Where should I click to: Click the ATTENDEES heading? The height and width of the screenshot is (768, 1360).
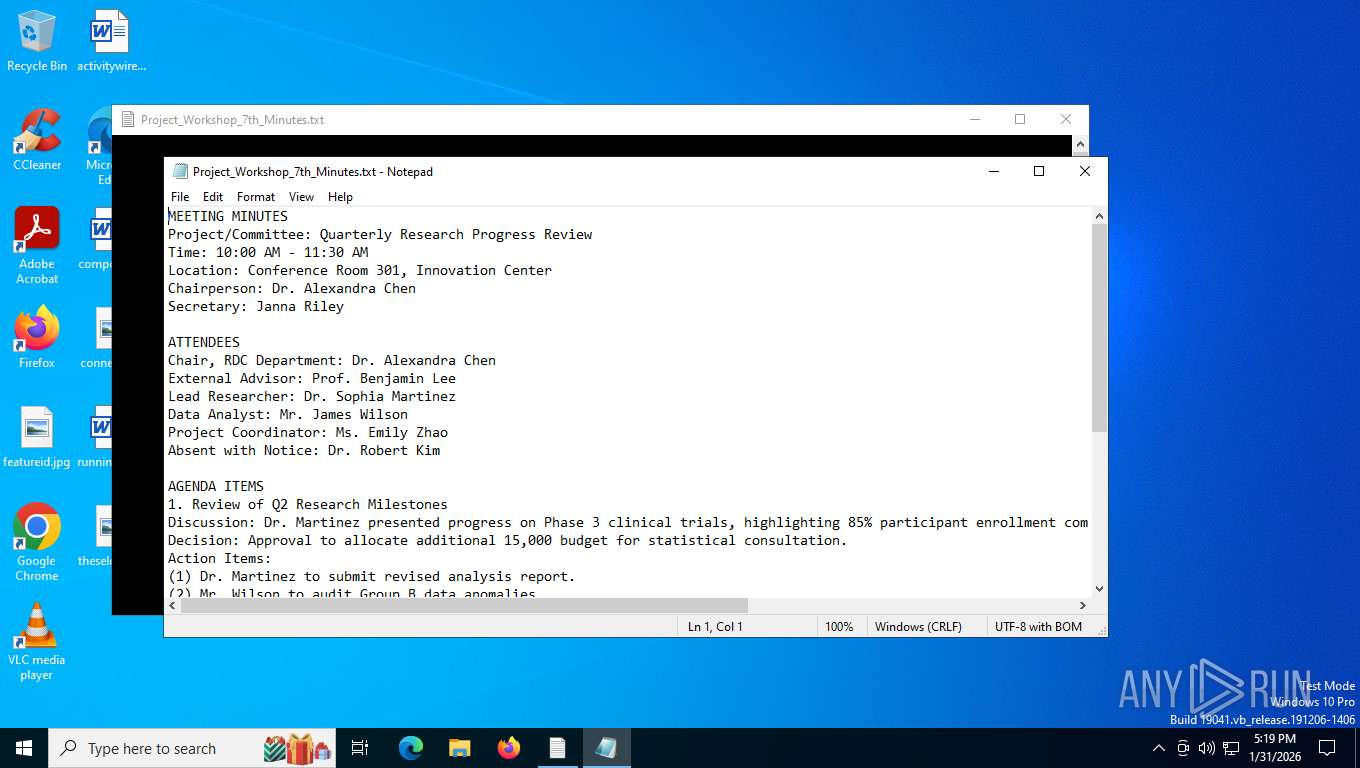204,342
